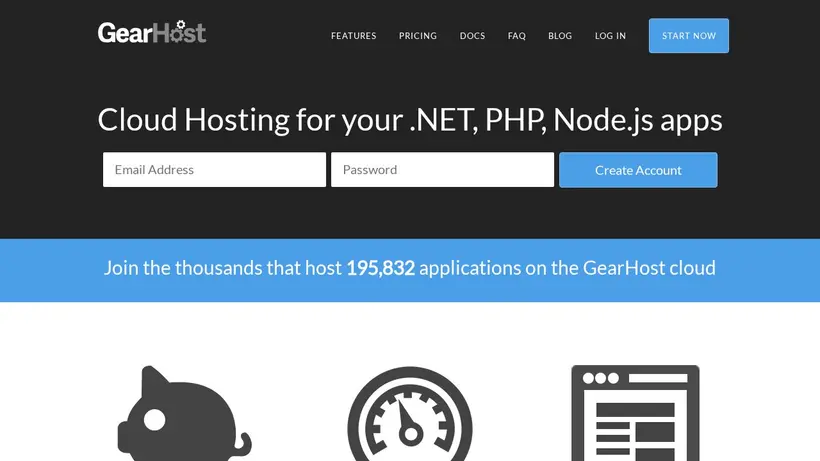Click the Cloud Hosting headline text
The image size is (820, 461).
(x=410, y=120)
